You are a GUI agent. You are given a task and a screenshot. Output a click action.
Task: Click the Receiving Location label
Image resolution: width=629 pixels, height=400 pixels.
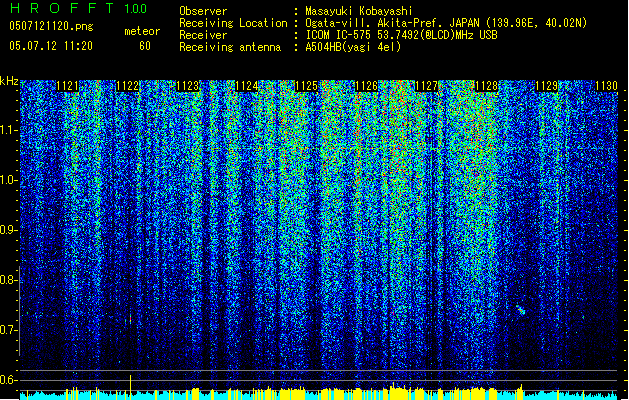click(x=233, y=23)
